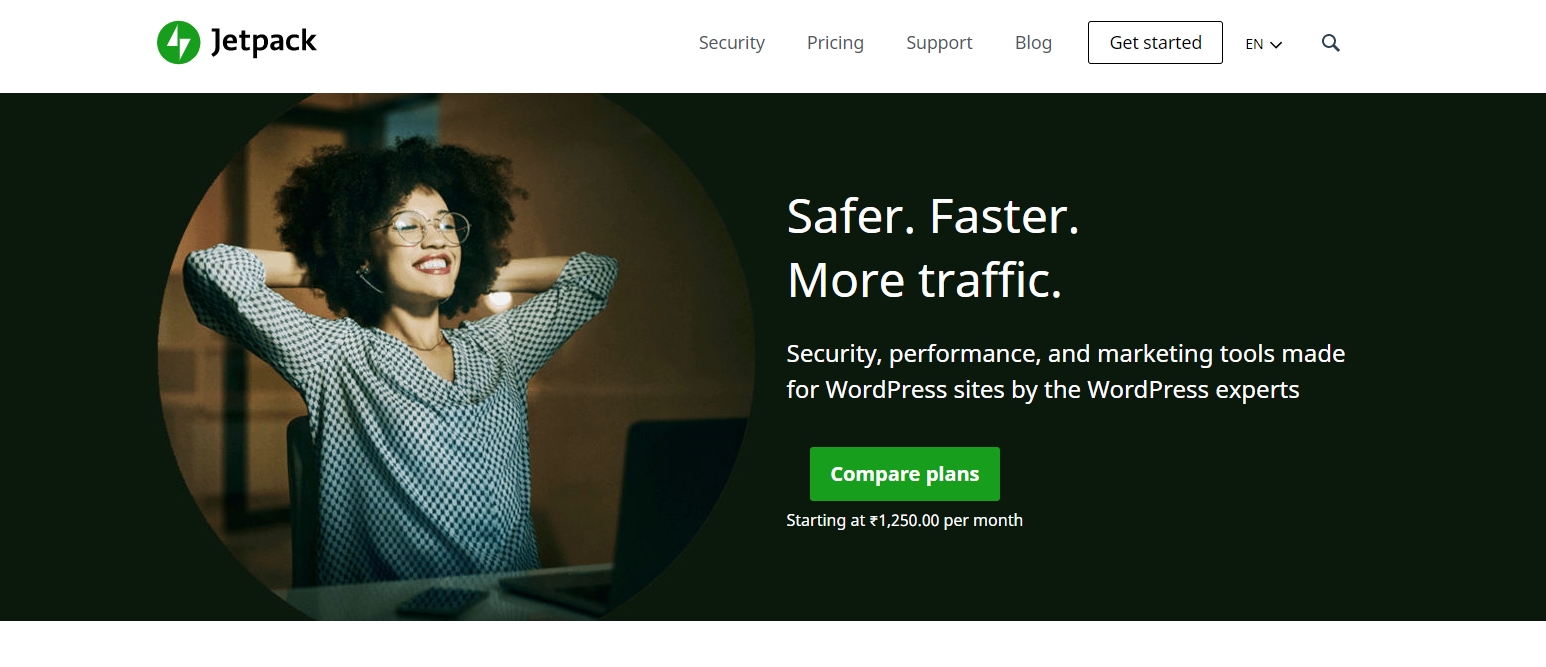1546x667 pixels.
Task: Click the Jetpack wordmark text
Action: click(264, 42)
